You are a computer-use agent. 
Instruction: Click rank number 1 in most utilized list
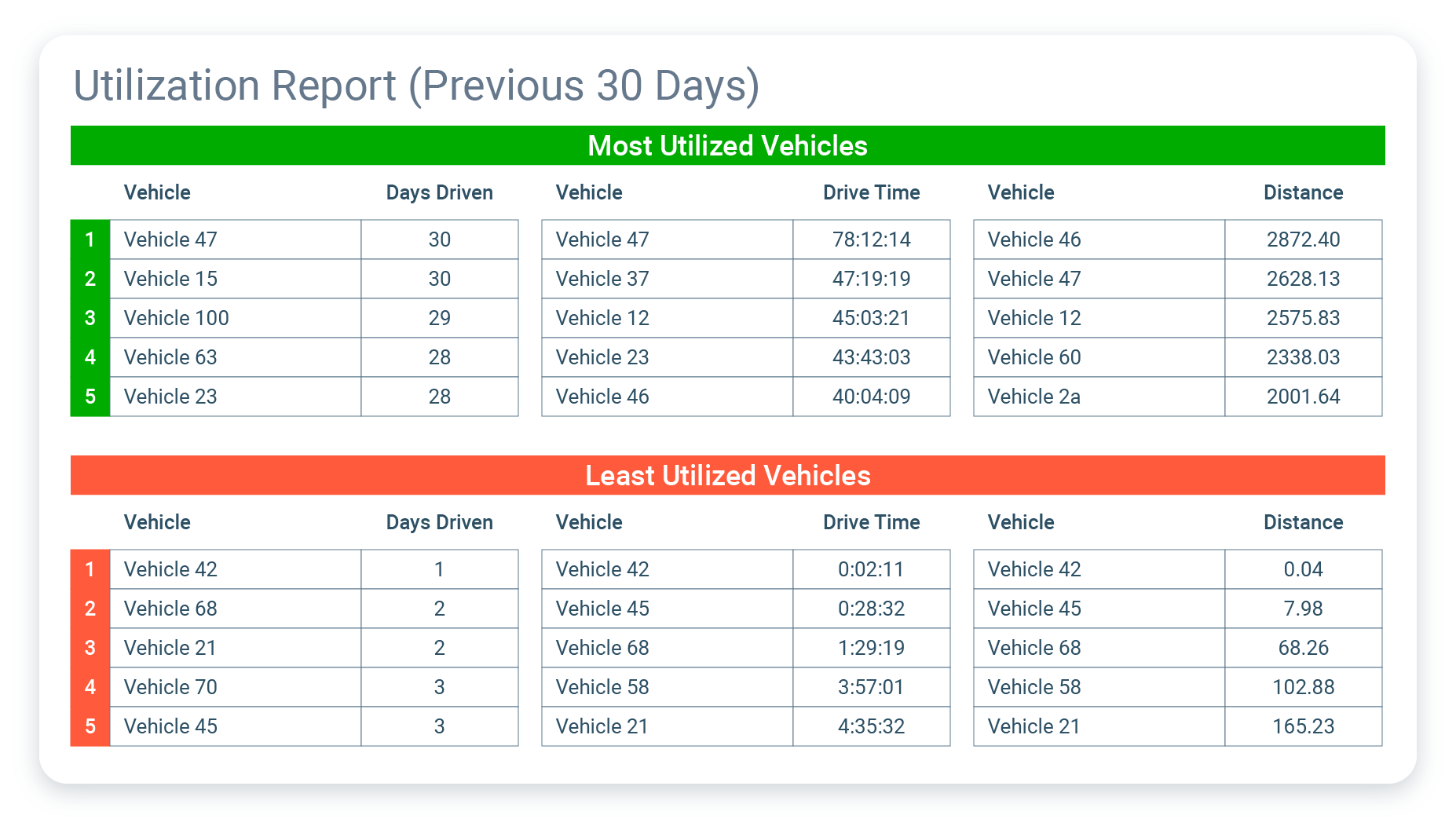tap(90, 239)
